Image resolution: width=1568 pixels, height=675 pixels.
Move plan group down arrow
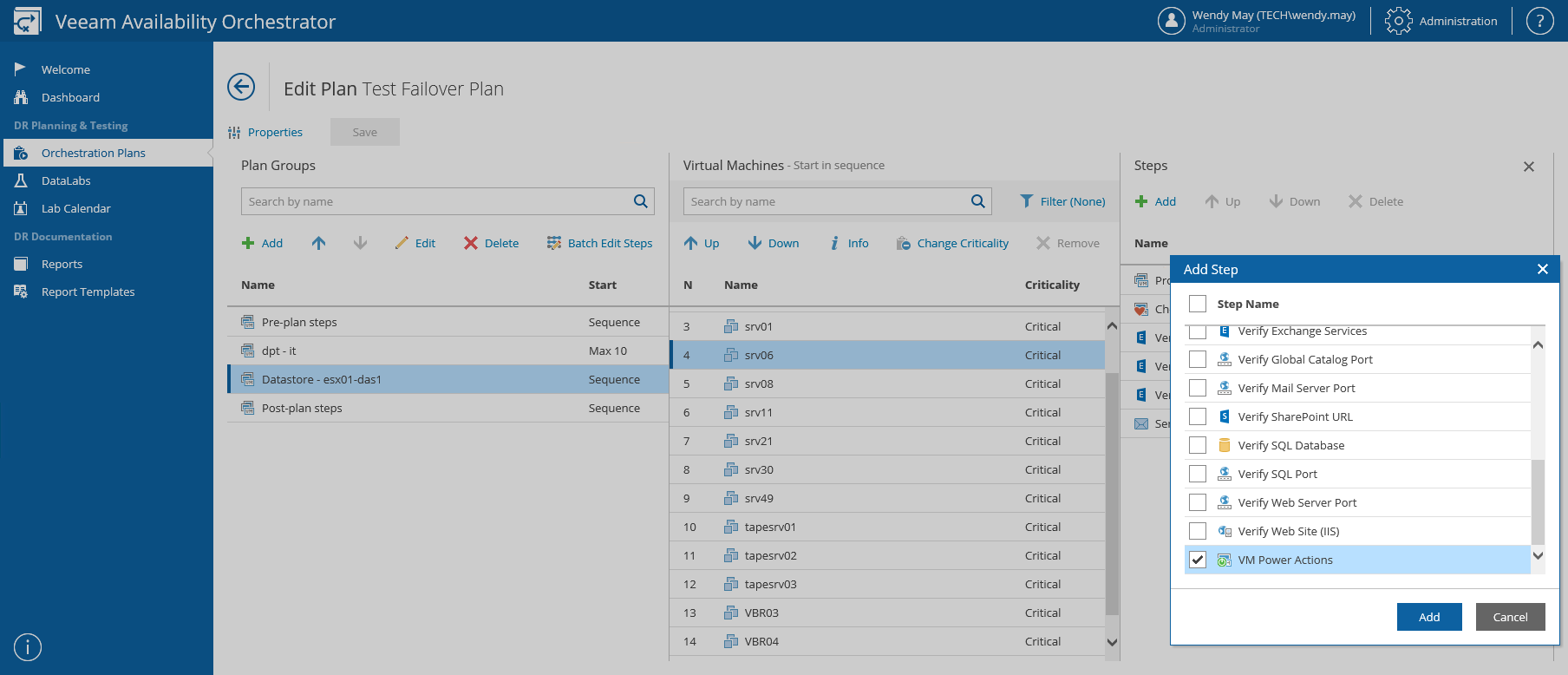coord(360,243)
